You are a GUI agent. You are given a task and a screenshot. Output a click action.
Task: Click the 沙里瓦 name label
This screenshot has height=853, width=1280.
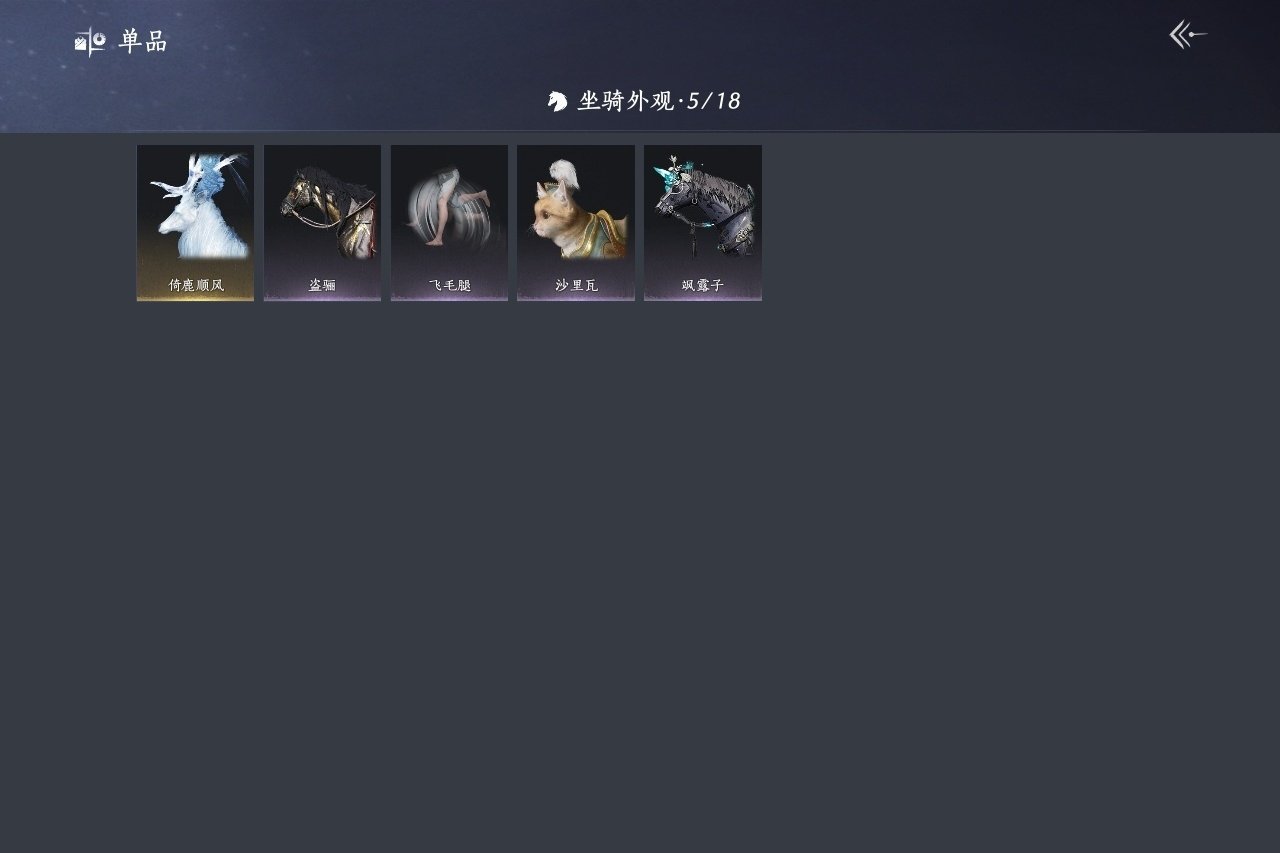[x=576, y=285]
